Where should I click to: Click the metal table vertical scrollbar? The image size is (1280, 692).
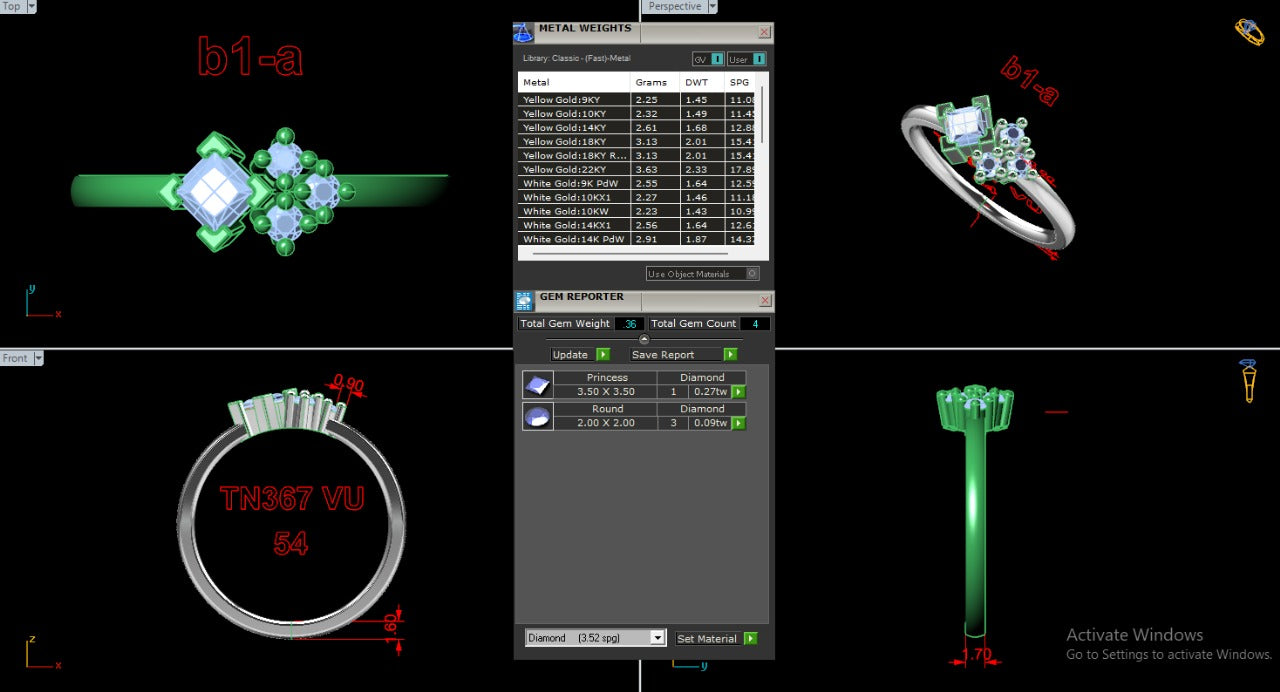pos(762,115)
